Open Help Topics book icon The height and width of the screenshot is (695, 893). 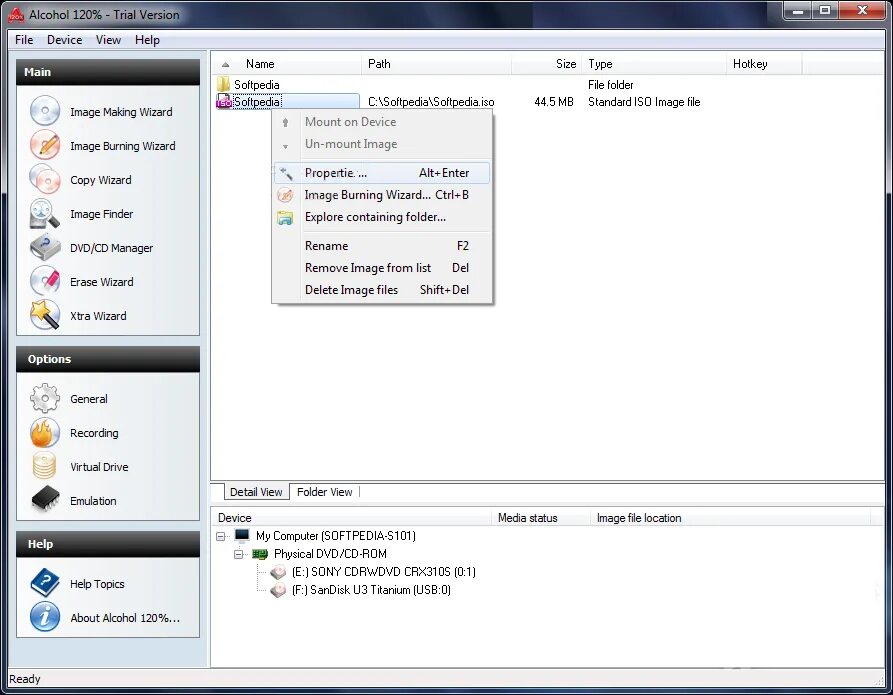[x=45, y=583]
